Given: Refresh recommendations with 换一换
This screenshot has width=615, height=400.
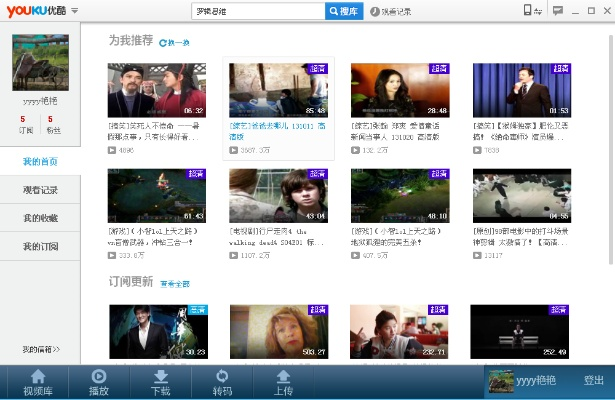Looking at the screenshot, I should (x=174, y=43).
